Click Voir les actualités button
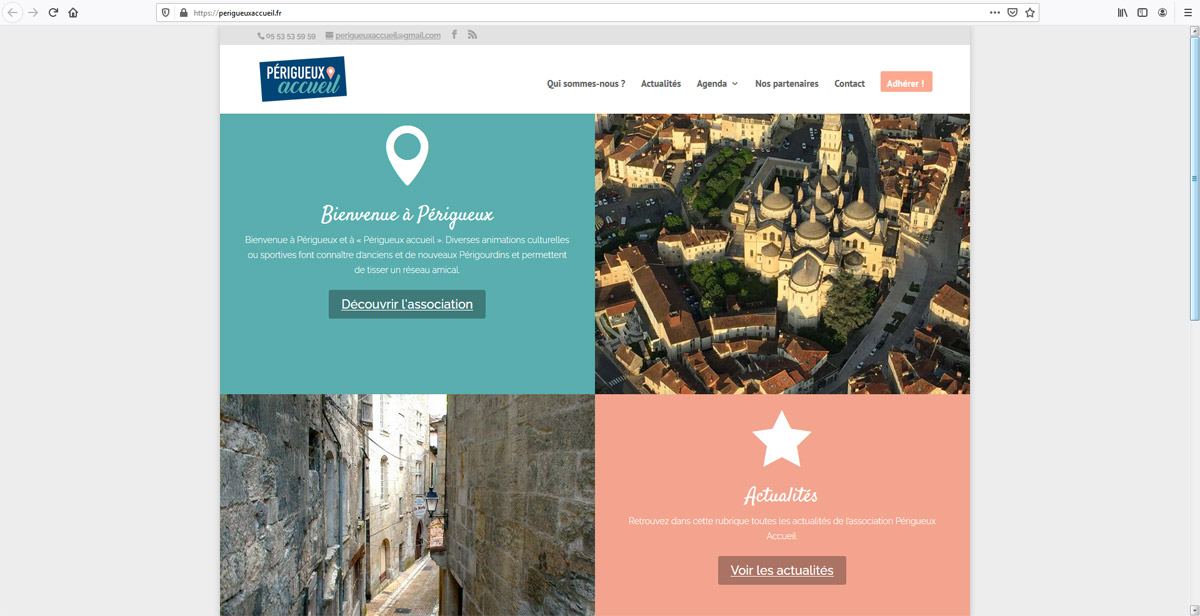Image resolution: width=1200 pixels, height=616 pixels. pyautogui.click(x=782, y=570)
